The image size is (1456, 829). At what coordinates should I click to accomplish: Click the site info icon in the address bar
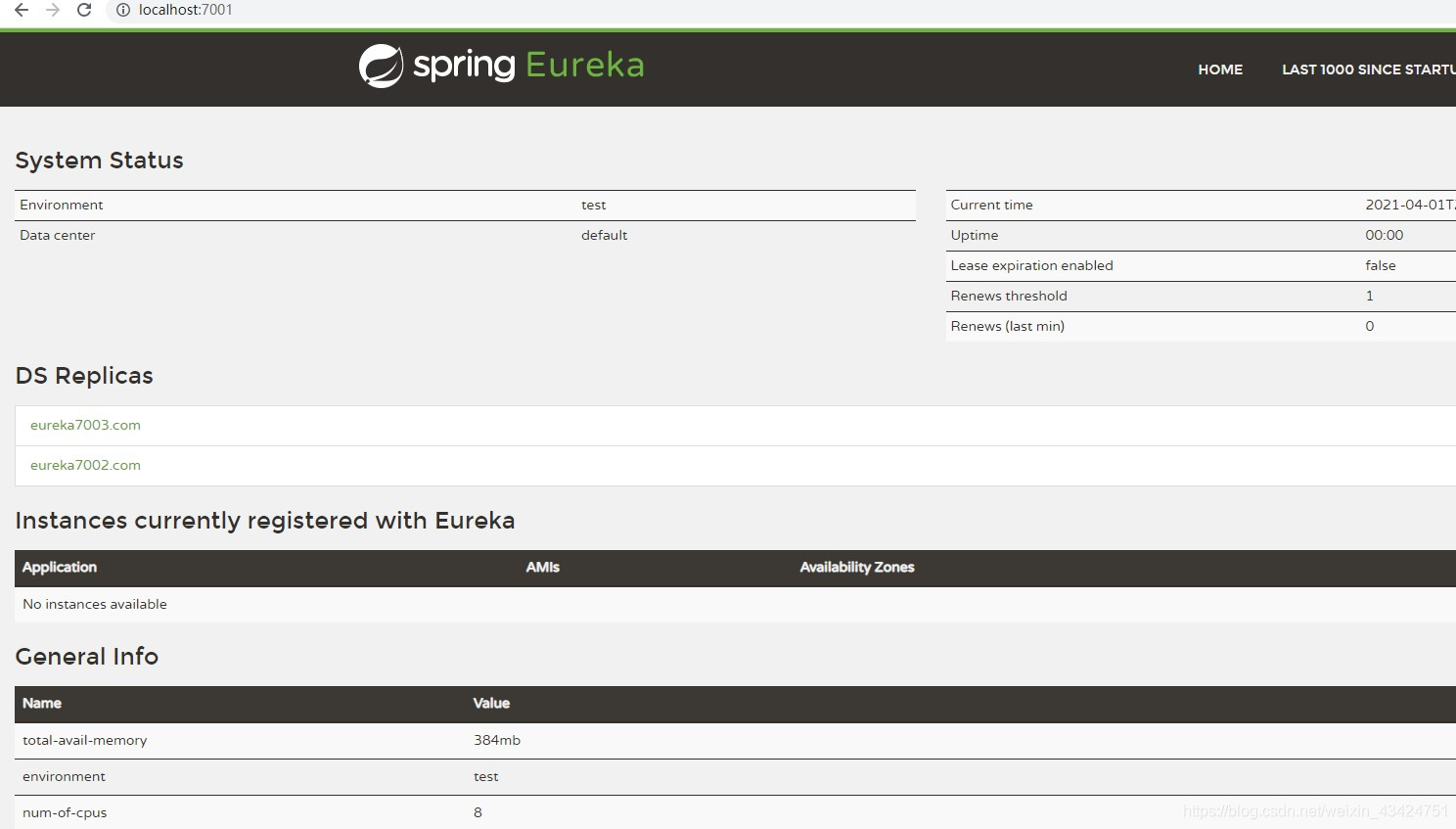coord(123,10)
